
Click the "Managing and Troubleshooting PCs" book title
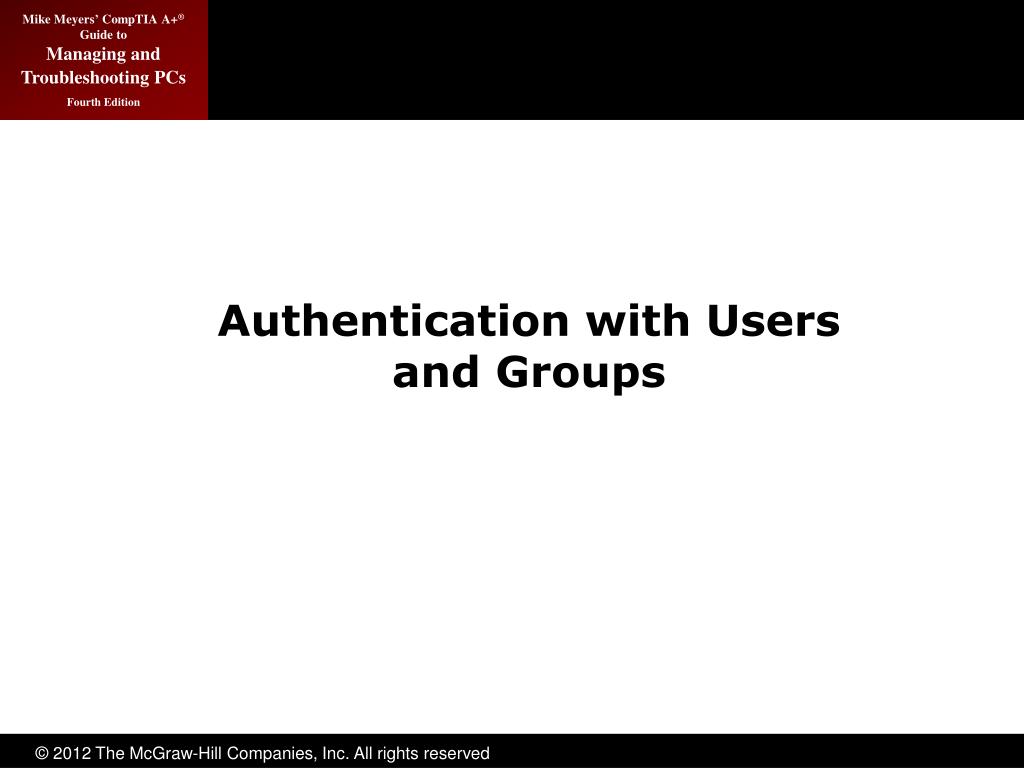click(103, 65)
